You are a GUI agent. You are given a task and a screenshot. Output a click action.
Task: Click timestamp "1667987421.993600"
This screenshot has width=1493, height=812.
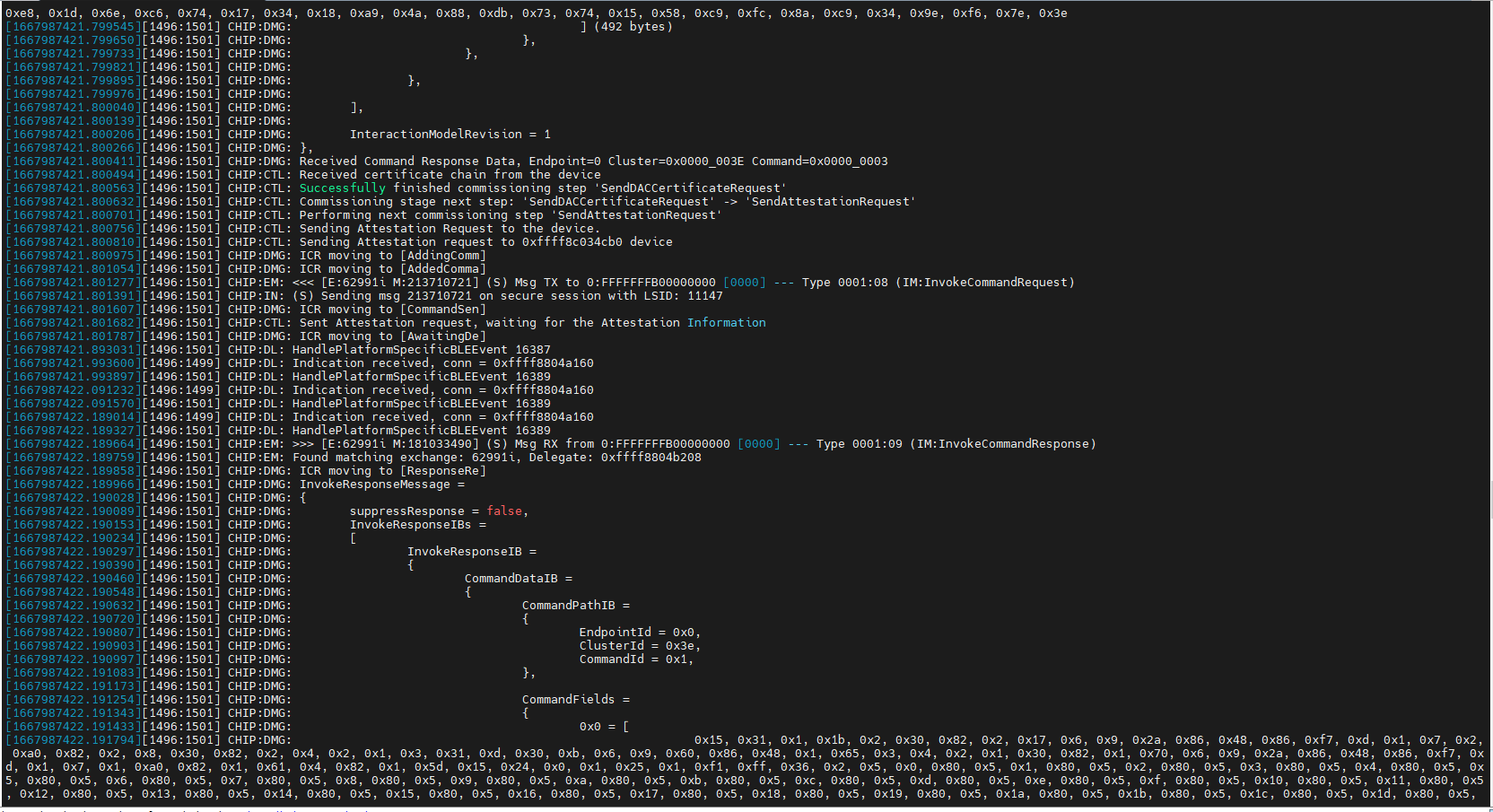[x=74, y=363]
